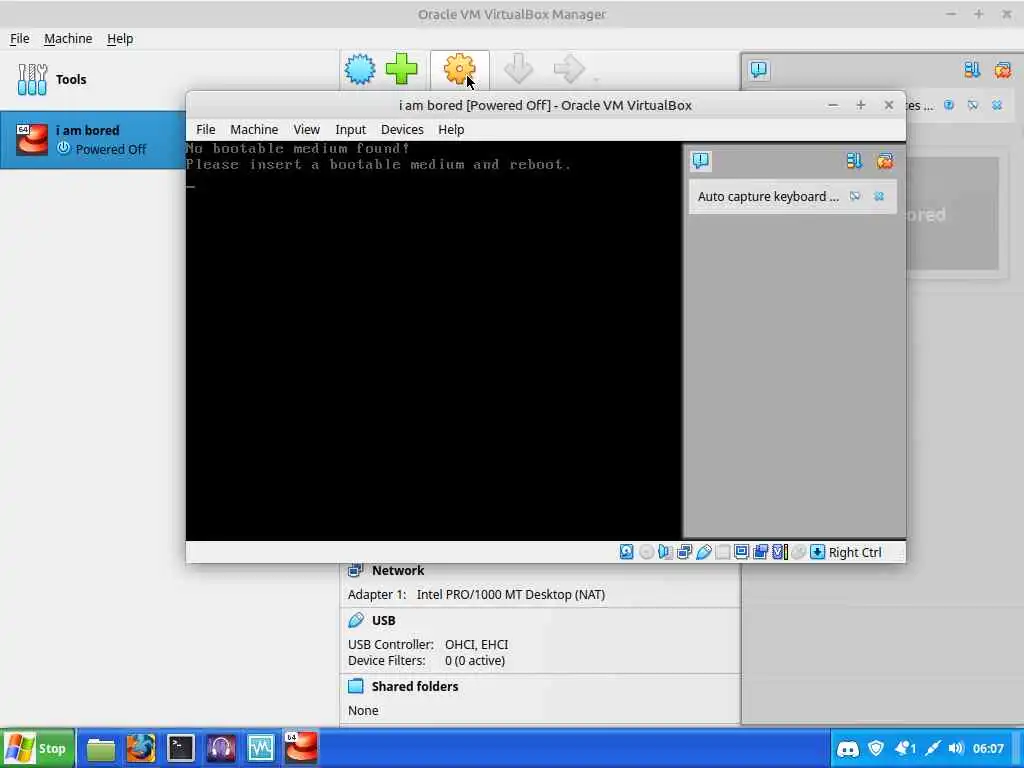Click the Discard down-arrow toolbar icon

(x=519, y=69)
